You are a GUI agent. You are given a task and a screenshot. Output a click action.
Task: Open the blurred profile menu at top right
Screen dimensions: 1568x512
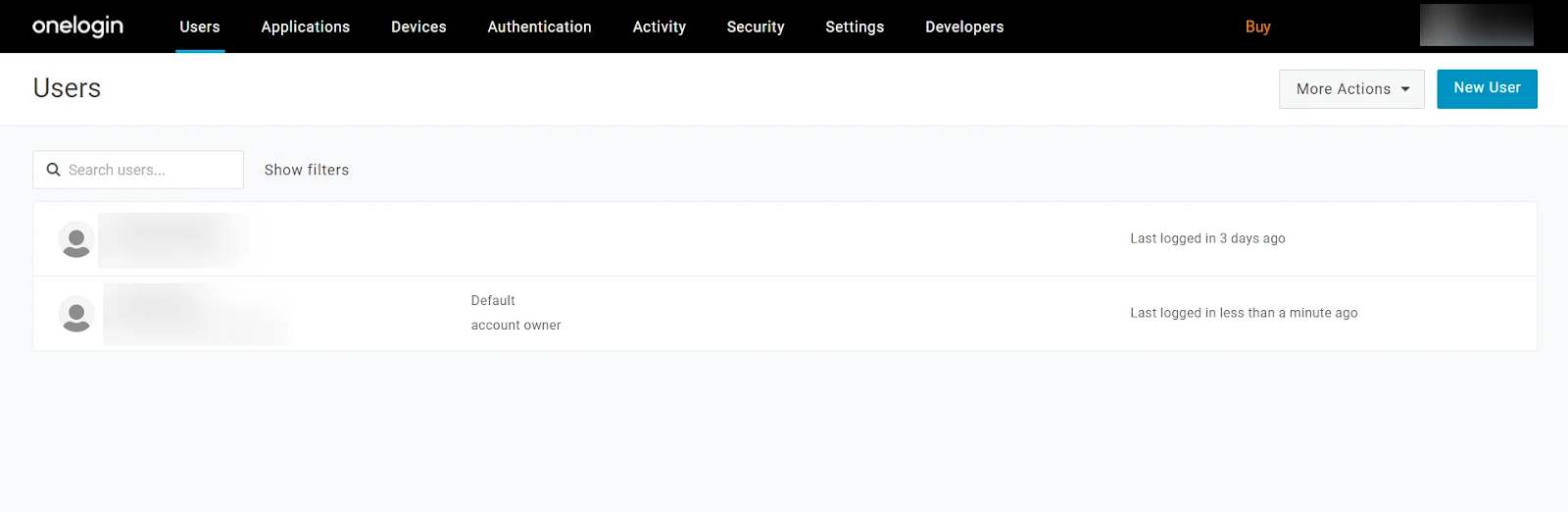(x=1476, y=26)
